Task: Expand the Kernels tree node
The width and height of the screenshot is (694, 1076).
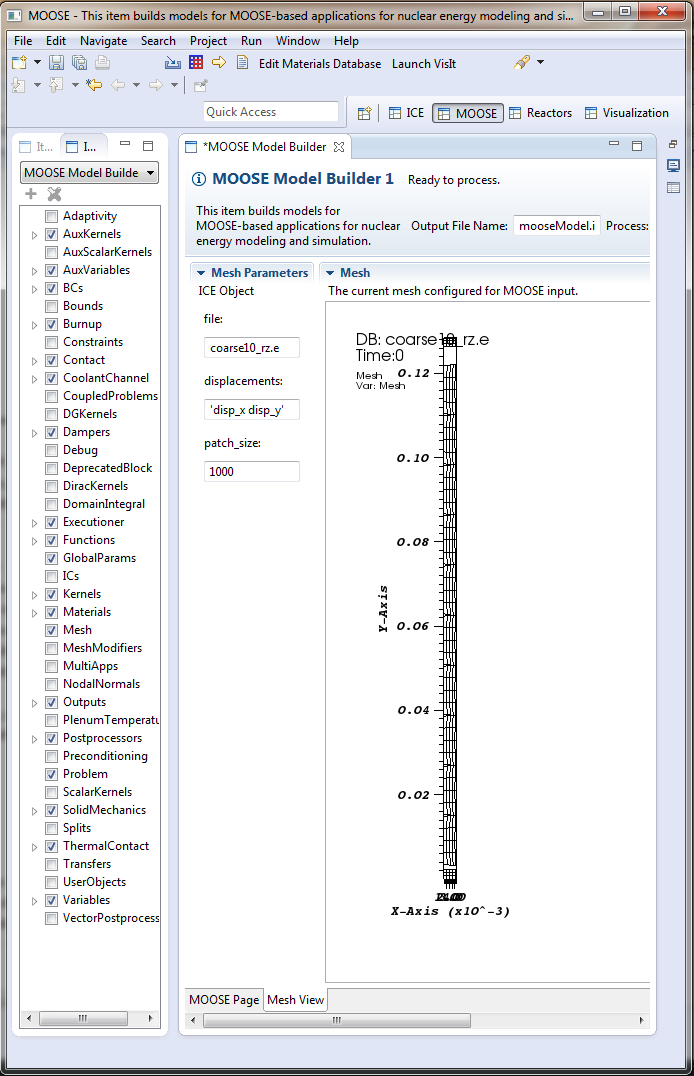Action: [34, 595]
